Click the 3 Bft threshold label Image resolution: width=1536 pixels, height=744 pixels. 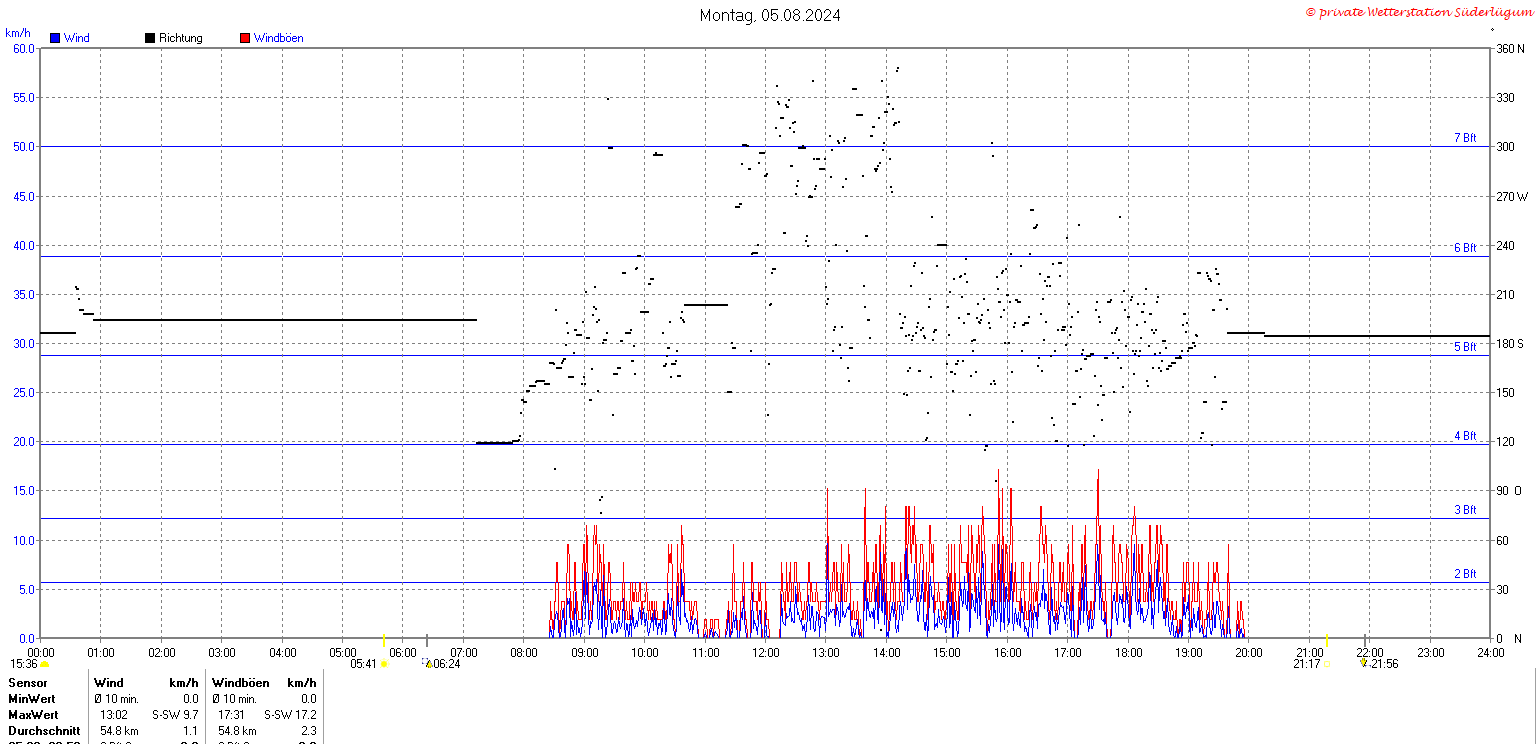pos(1465,510)
